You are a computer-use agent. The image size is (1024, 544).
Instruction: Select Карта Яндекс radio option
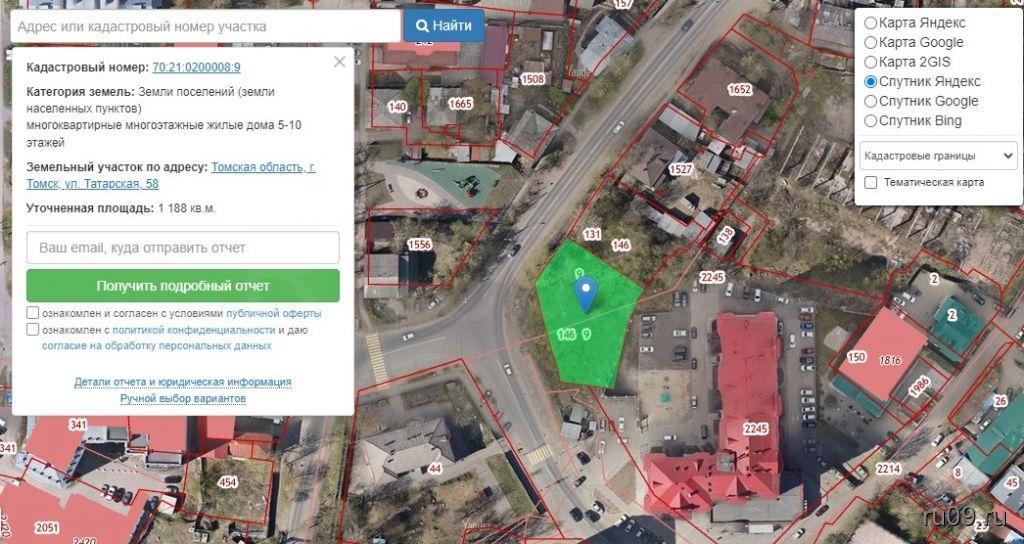tap(871, 23)
